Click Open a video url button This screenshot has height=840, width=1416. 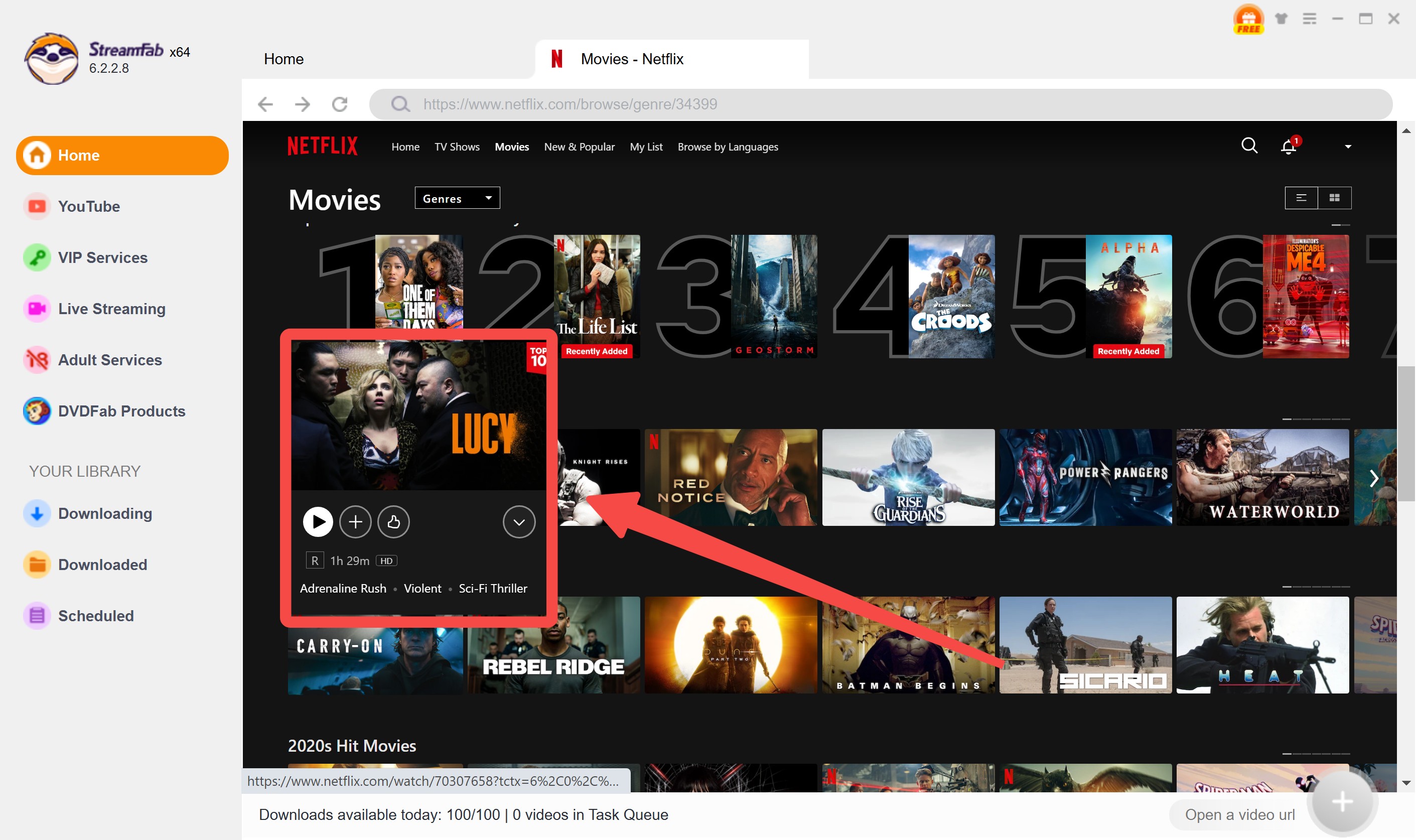[1239, 814]
